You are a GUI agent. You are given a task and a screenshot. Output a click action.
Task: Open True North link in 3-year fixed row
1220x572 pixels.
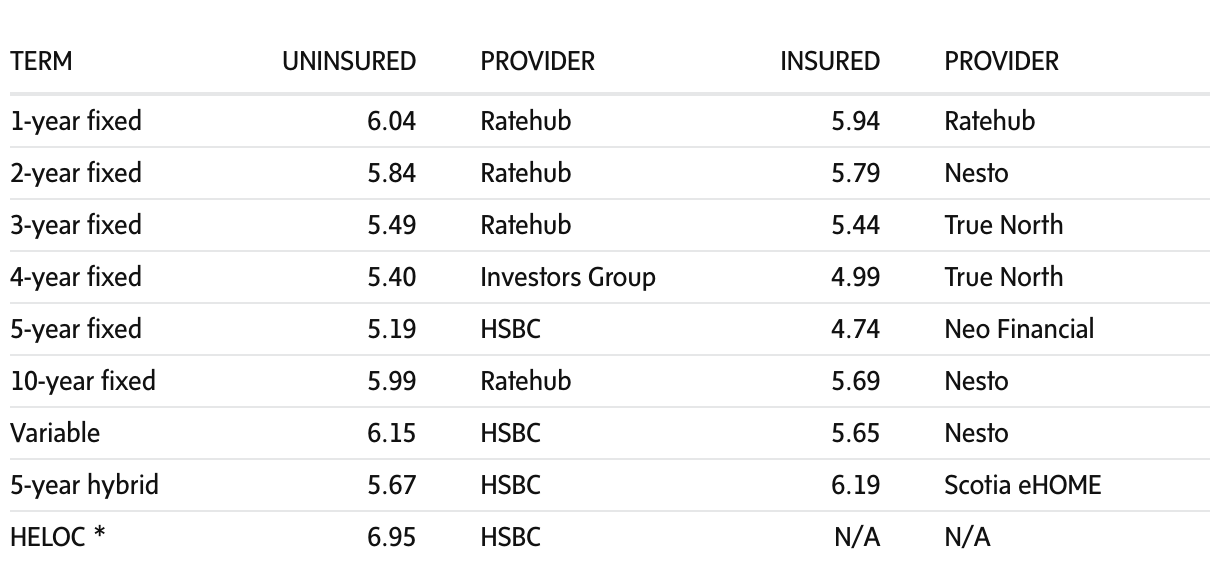coord(1004,225)
